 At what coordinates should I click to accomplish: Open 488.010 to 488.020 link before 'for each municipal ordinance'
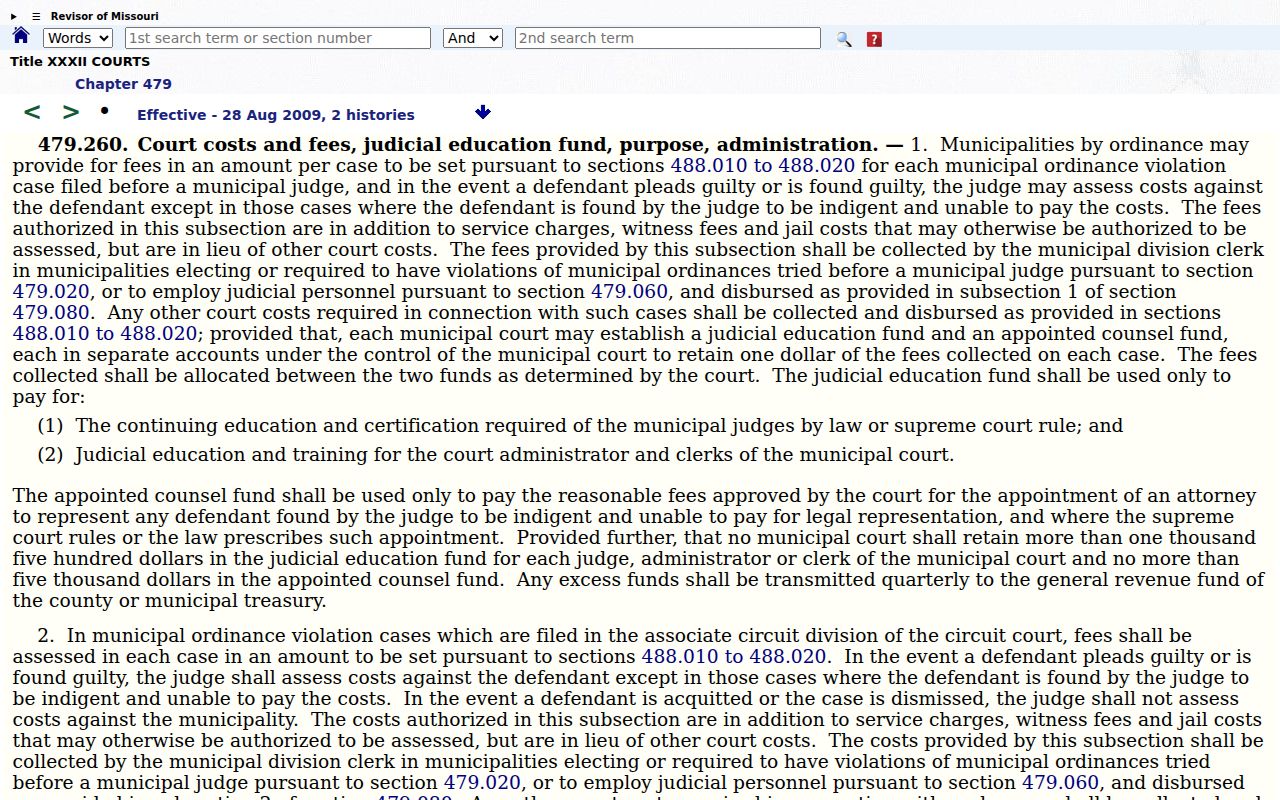tap(763, 166)
